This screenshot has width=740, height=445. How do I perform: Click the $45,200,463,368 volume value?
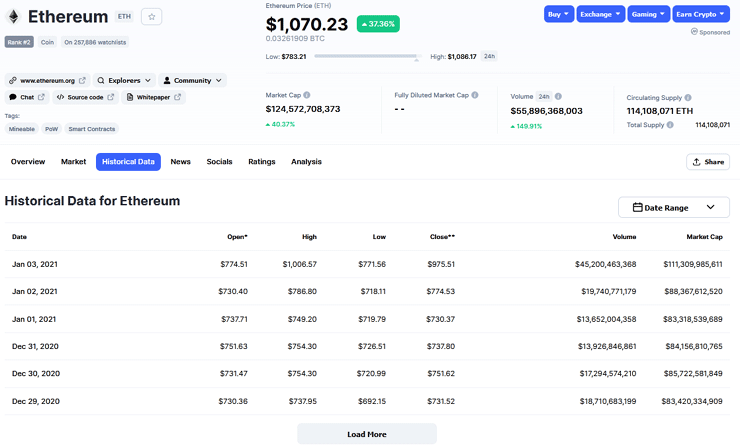(605, 264)
